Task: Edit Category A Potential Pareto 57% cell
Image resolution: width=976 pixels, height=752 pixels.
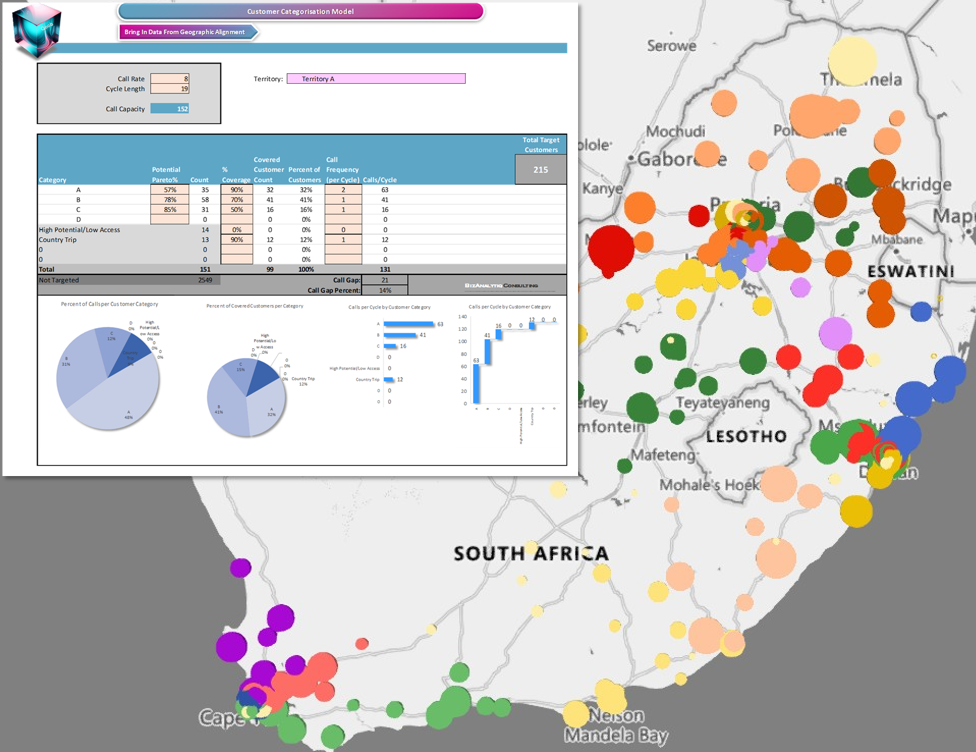Action: point(169,189)
